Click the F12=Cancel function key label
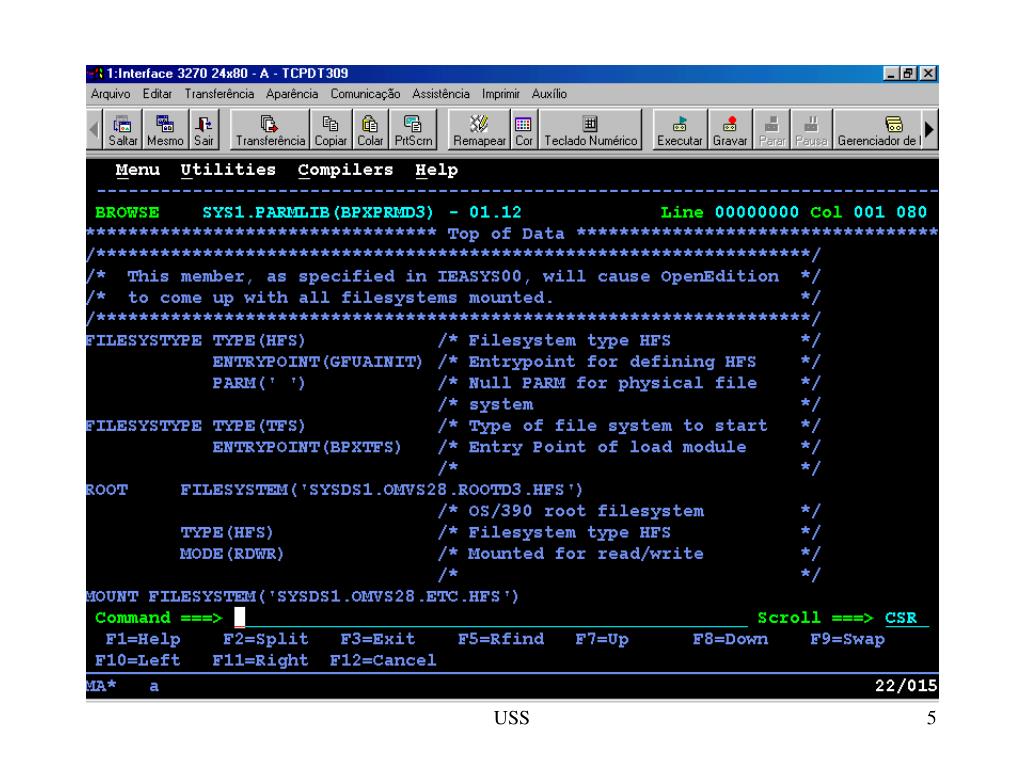This screenshot has width=1024, height=768. [x=383, y=660]
